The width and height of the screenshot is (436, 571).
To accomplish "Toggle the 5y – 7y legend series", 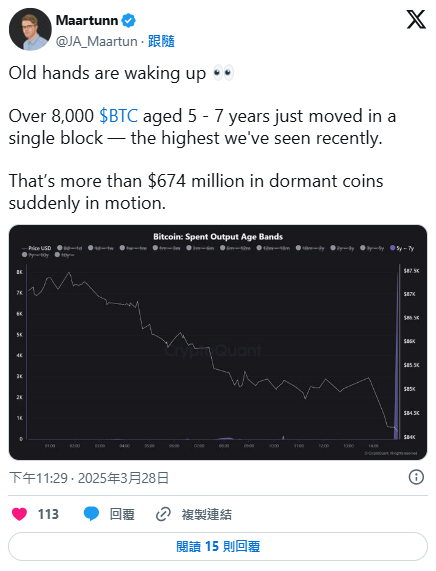I will [402, 248].
